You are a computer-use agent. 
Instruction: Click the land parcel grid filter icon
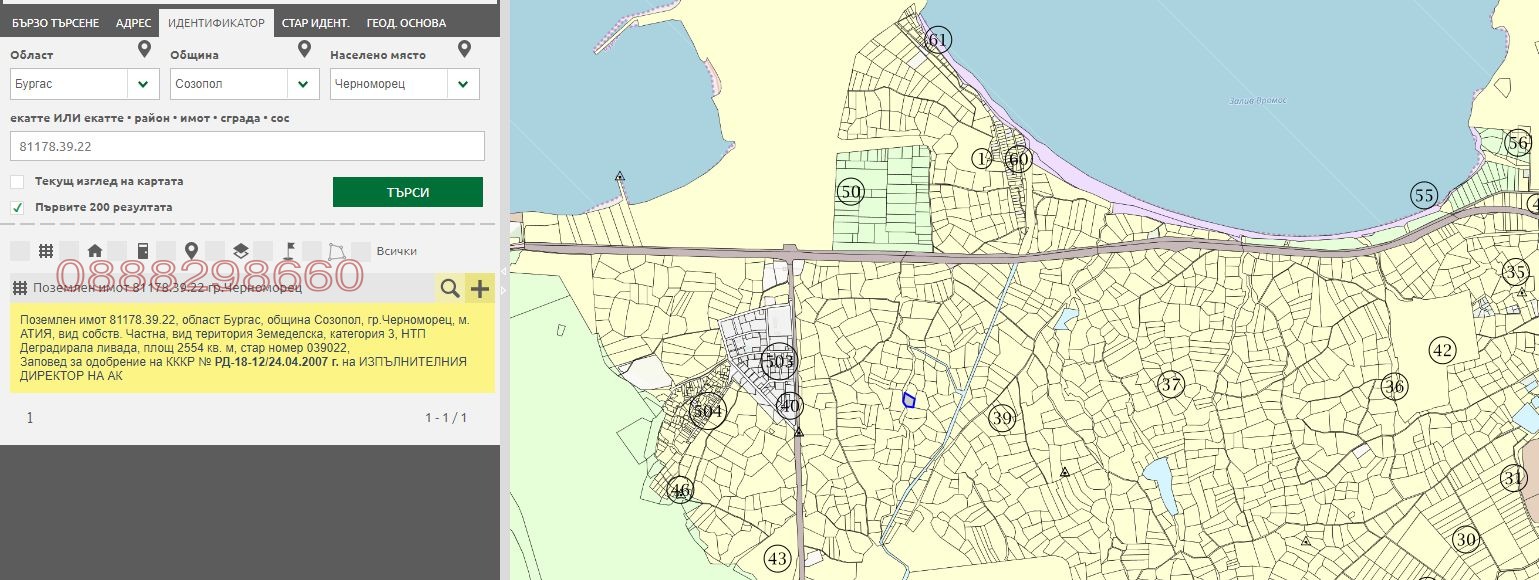[45, 251]
